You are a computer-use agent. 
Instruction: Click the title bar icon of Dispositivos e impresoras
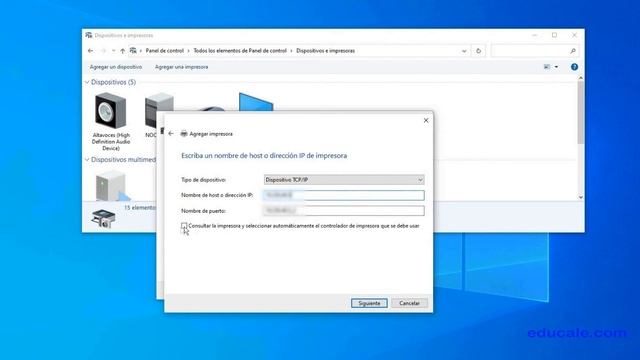click(89, 35)
